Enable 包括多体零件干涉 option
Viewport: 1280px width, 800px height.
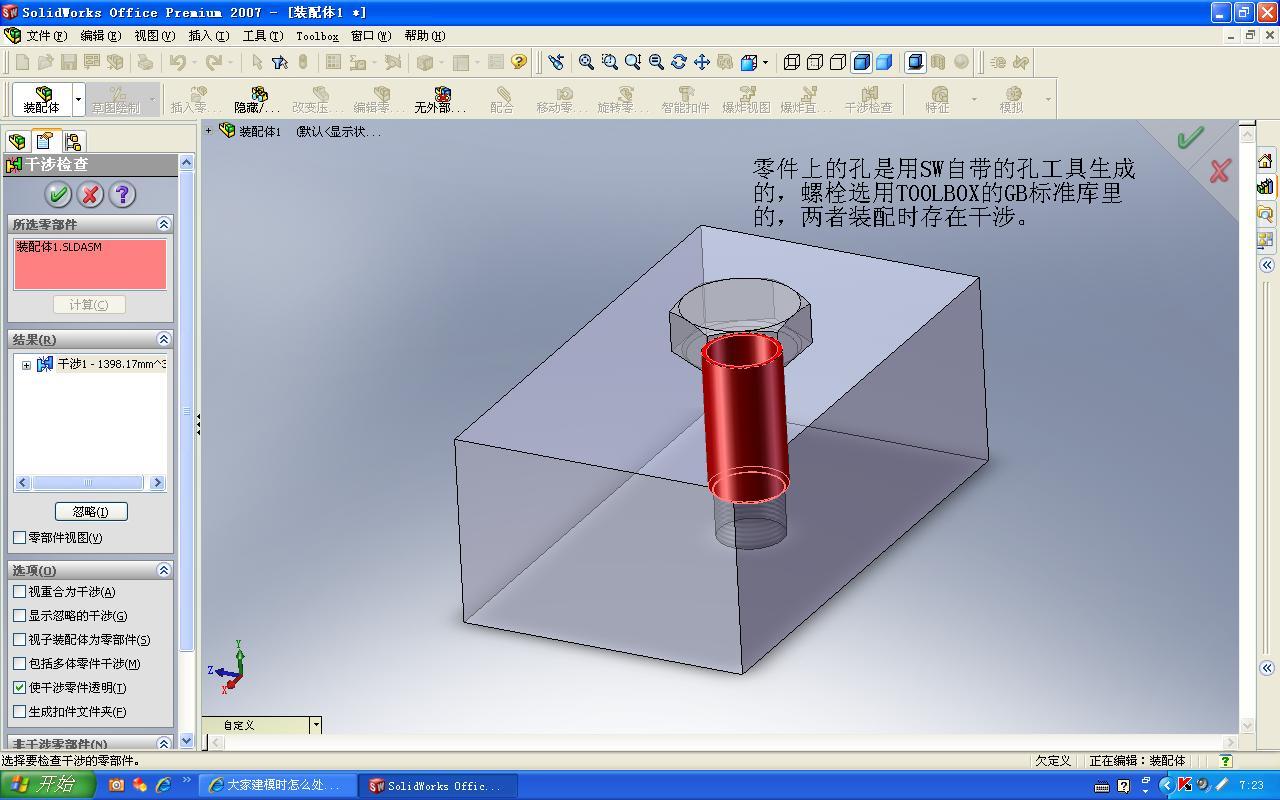(x=19, y=663)
